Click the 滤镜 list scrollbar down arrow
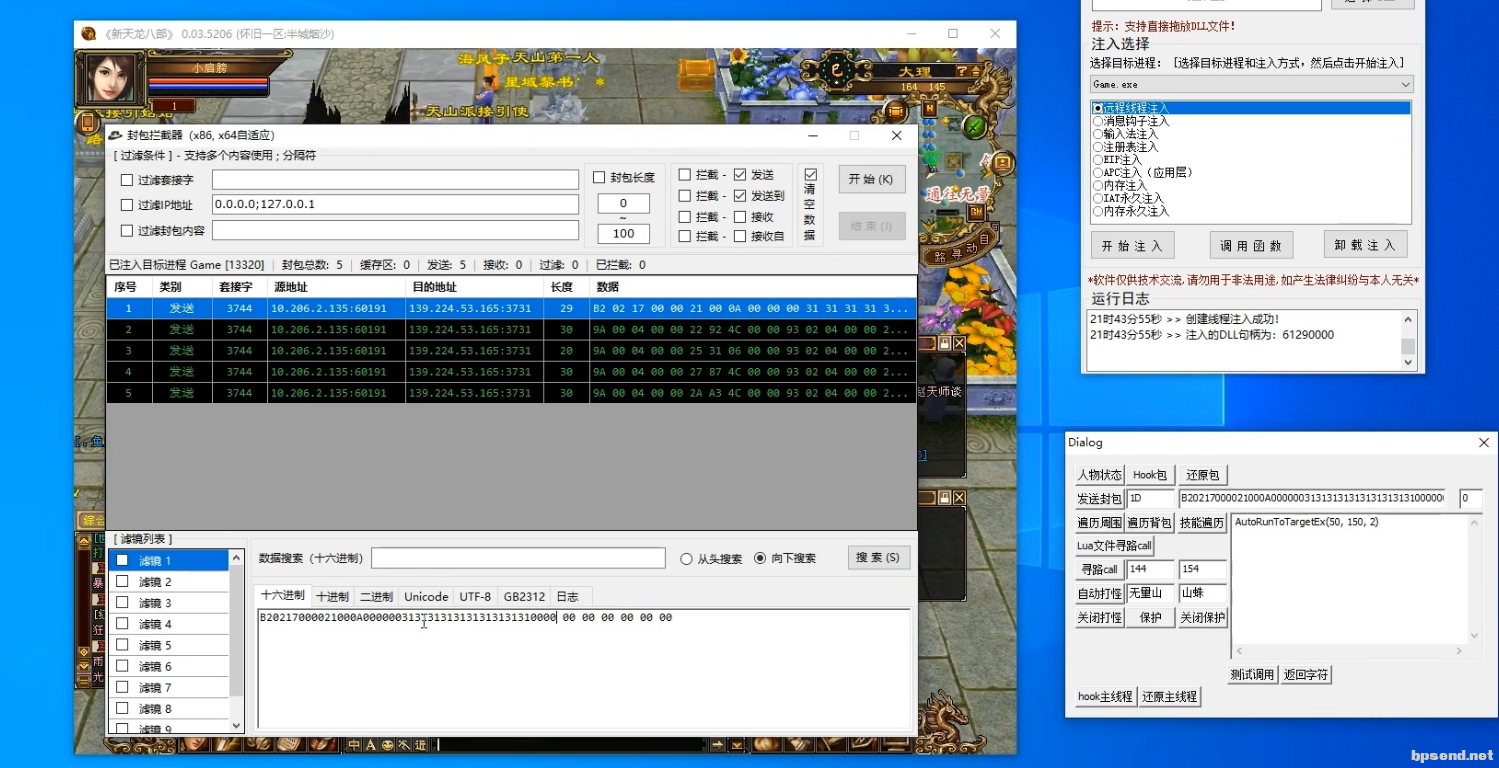This screenshot has width=1499, height=768. click(x=237, y=726)
